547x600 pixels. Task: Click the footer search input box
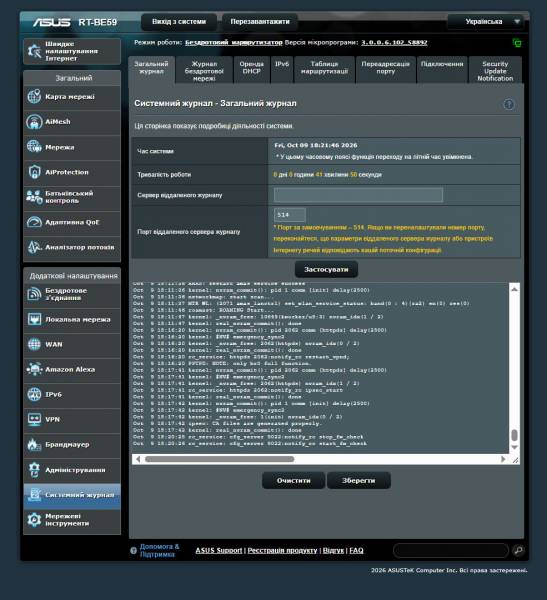coord(451,550)
